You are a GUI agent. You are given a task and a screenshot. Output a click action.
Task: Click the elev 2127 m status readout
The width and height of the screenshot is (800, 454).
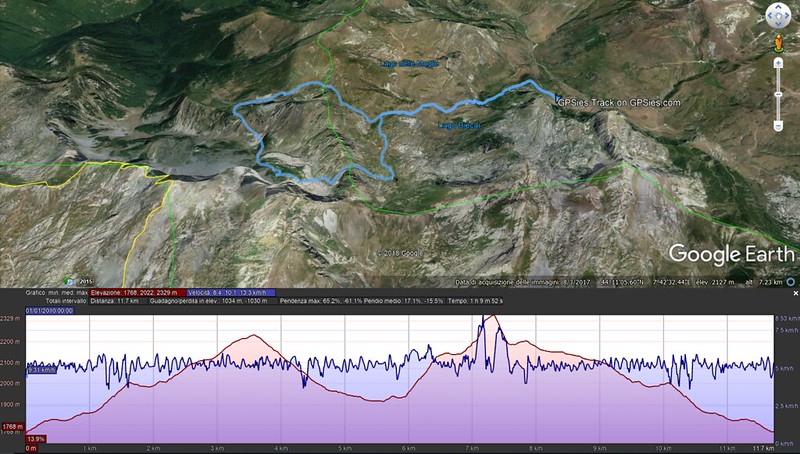(x=716, y=282)
